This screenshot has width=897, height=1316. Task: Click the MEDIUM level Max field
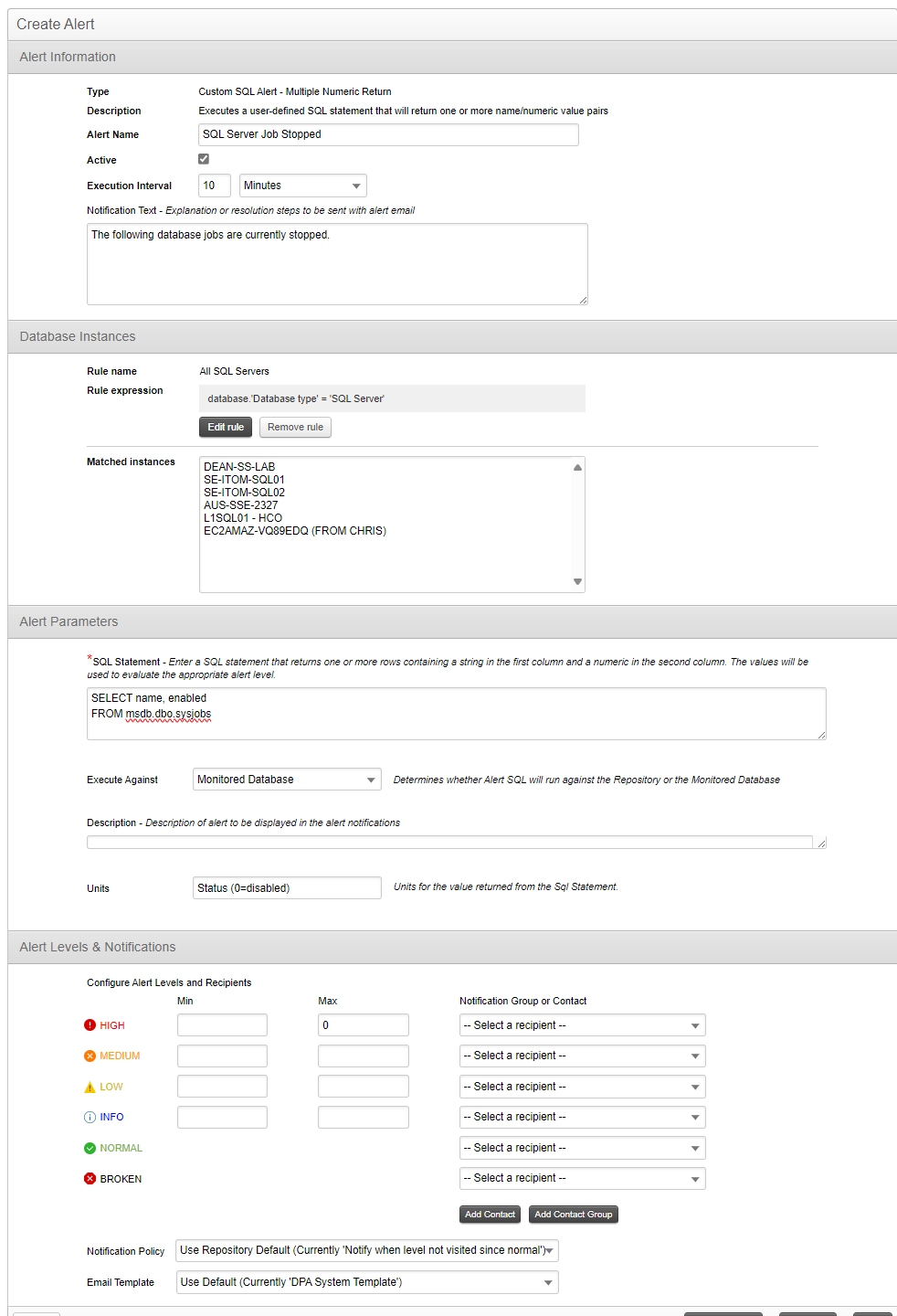coord(364,1056)
